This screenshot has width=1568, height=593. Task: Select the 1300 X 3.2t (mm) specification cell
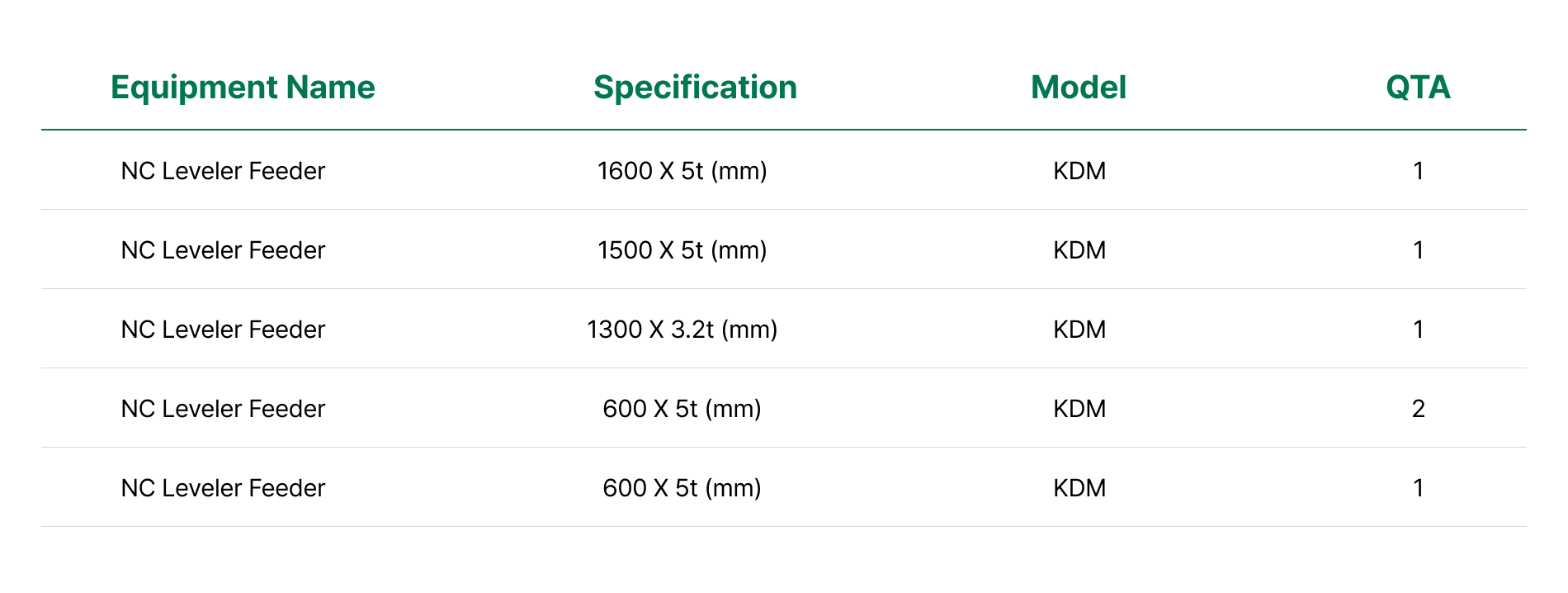[x=682, y=330]
